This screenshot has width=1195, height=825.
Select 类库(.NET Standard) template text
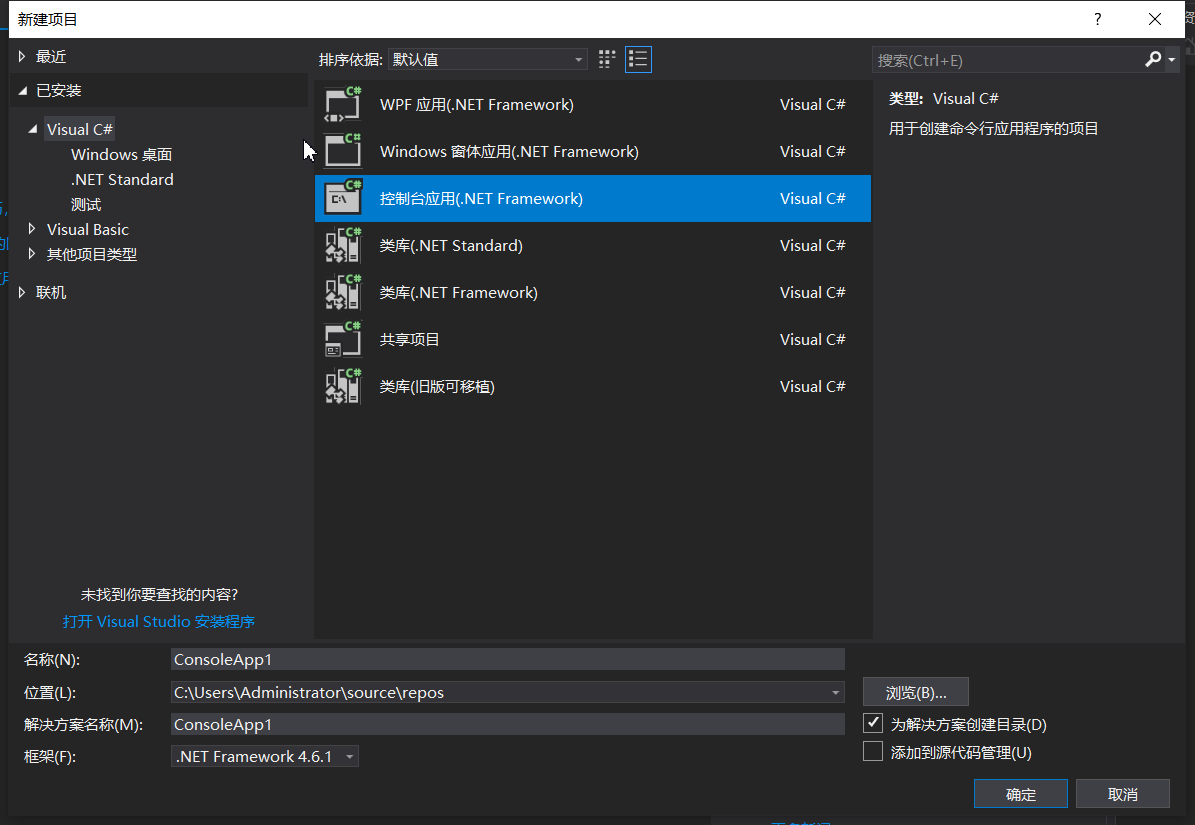tap(451, 246)
